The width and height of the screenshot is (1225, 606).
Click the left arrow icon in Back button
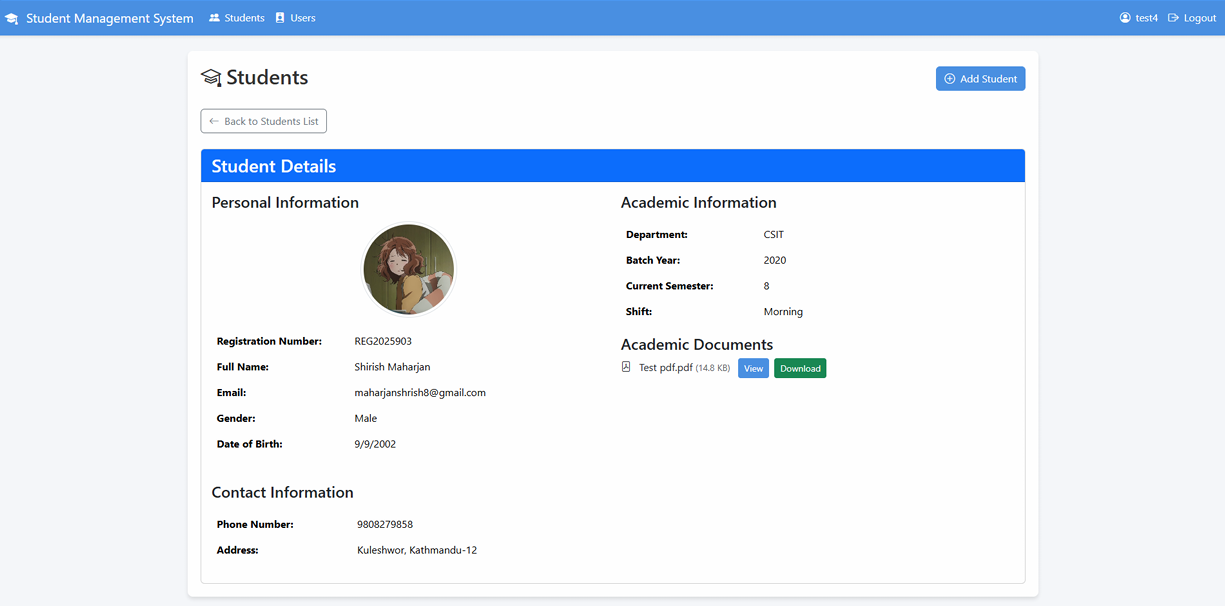[214, 121]
